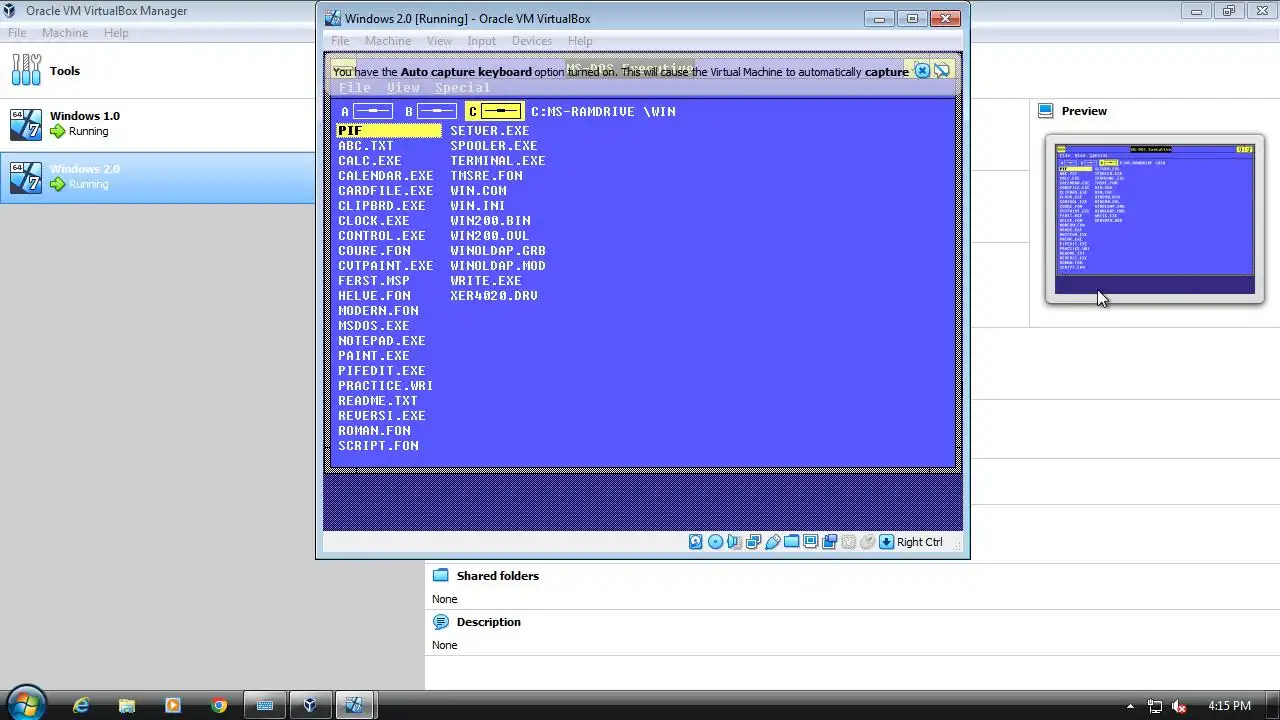The image size is (1280, 720).
Task: Click the network tray icon
Action: pyautogui.click(x=1155, y=706)
